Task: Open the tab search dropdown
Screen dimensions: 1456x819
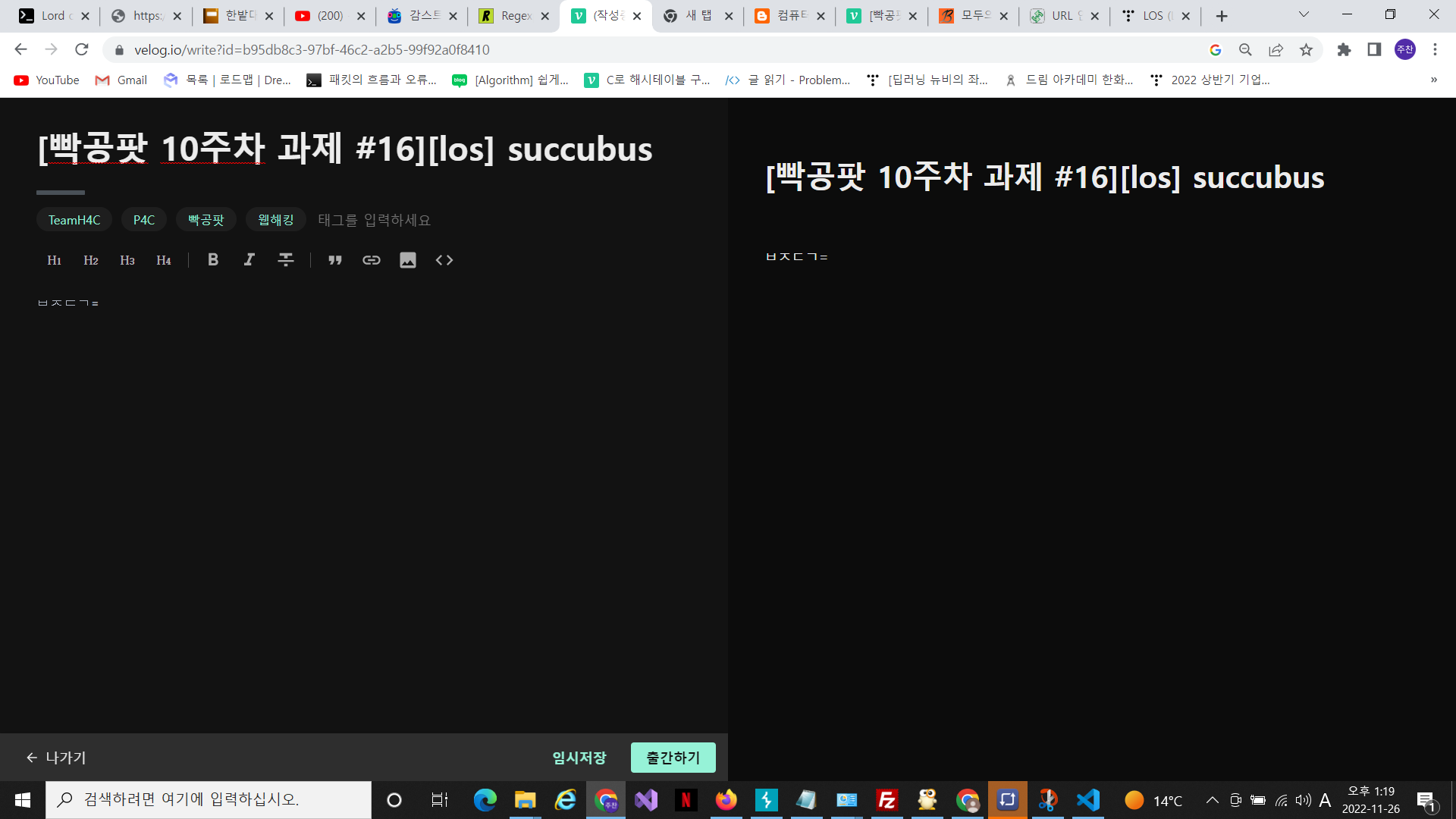Action: pos(1304,14)
